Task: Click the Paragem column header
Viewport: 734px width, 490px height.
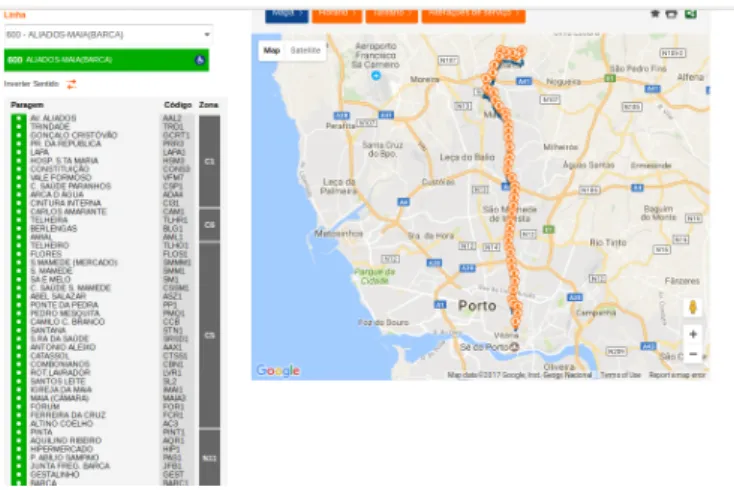Action: tap(27, 105)
